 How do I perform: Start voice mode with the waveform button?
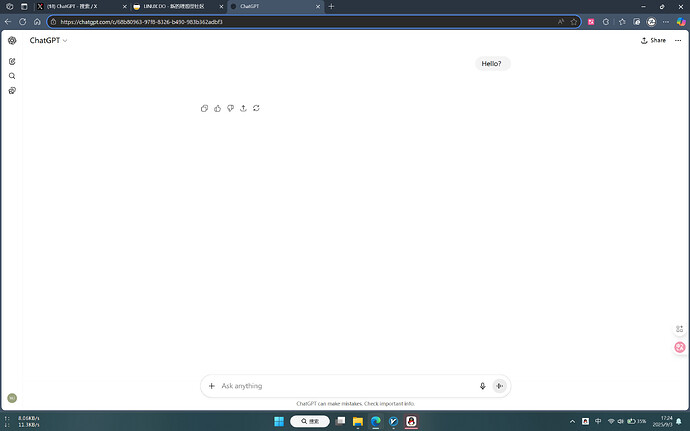(x=499, y=386)
